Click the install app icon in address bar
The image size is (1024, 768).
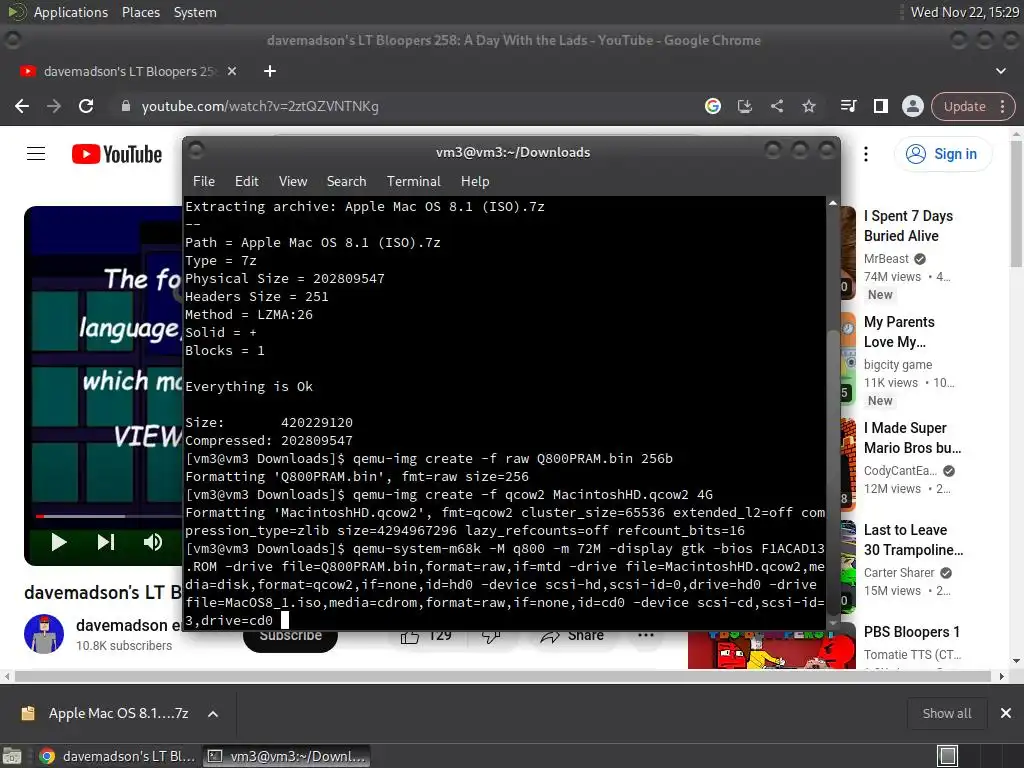(744, 106)
